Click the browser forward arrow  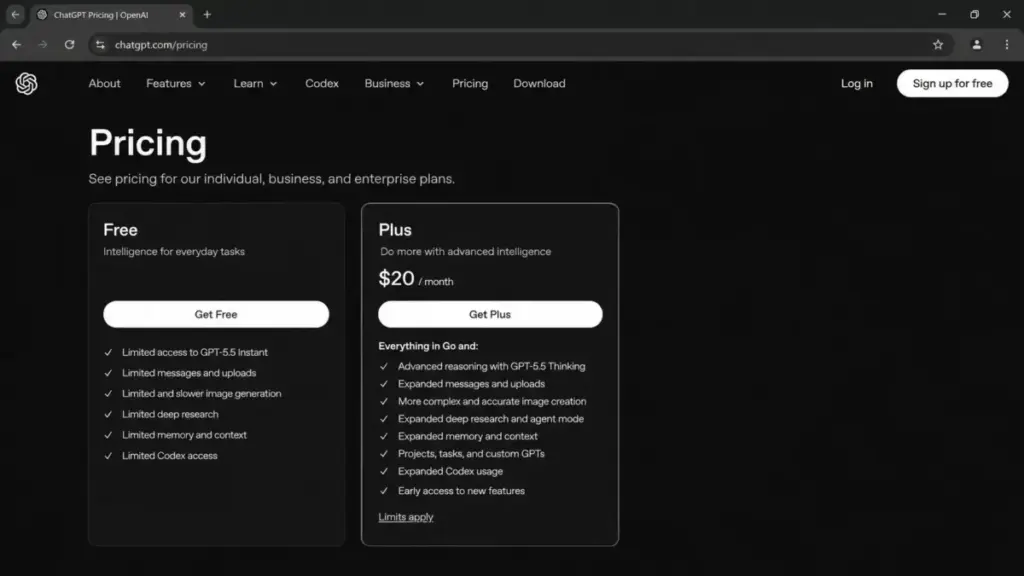pyautogui.click(x=42, y=44)
